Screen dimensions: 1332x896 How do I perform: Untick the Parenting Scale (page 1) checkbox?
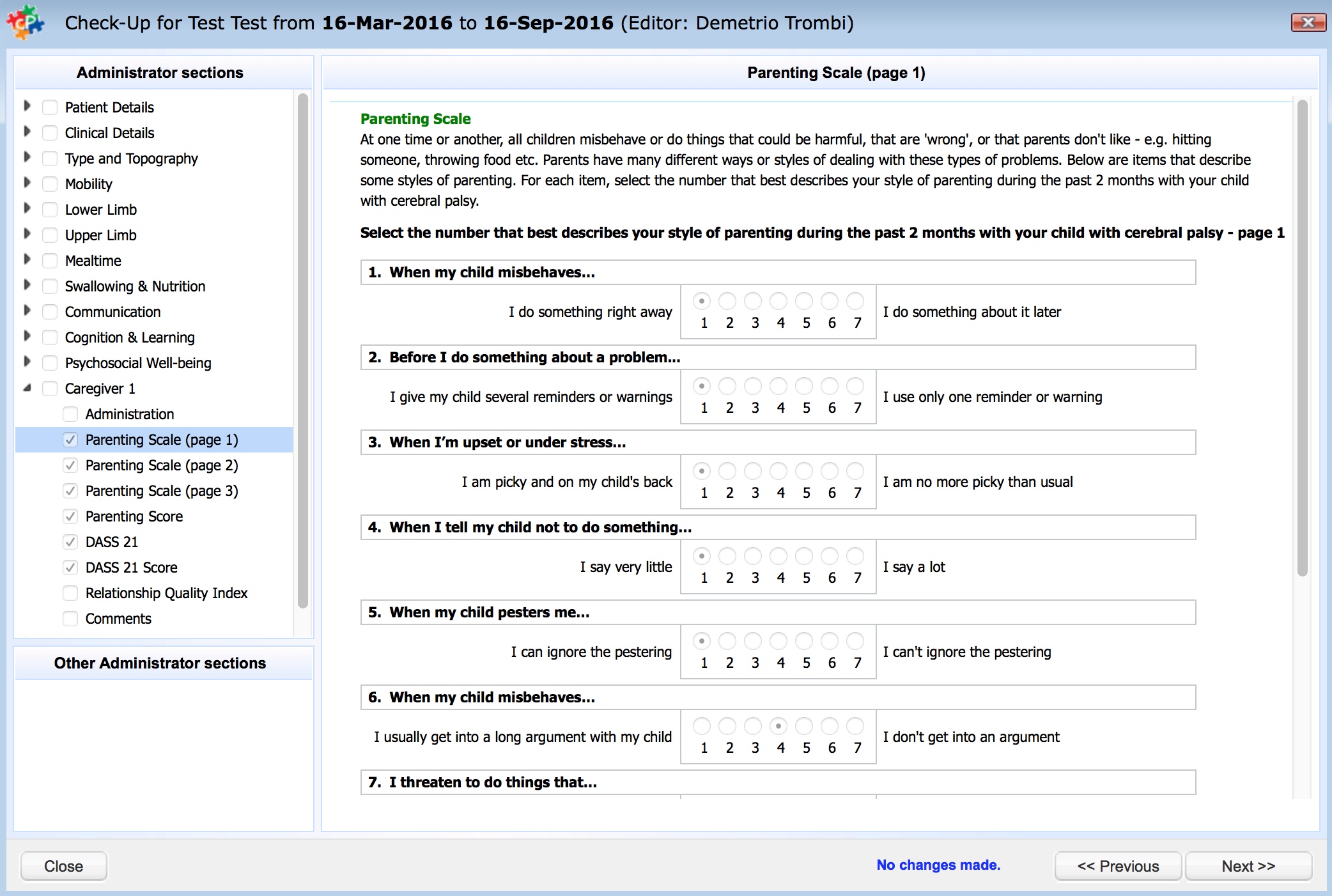70,440
